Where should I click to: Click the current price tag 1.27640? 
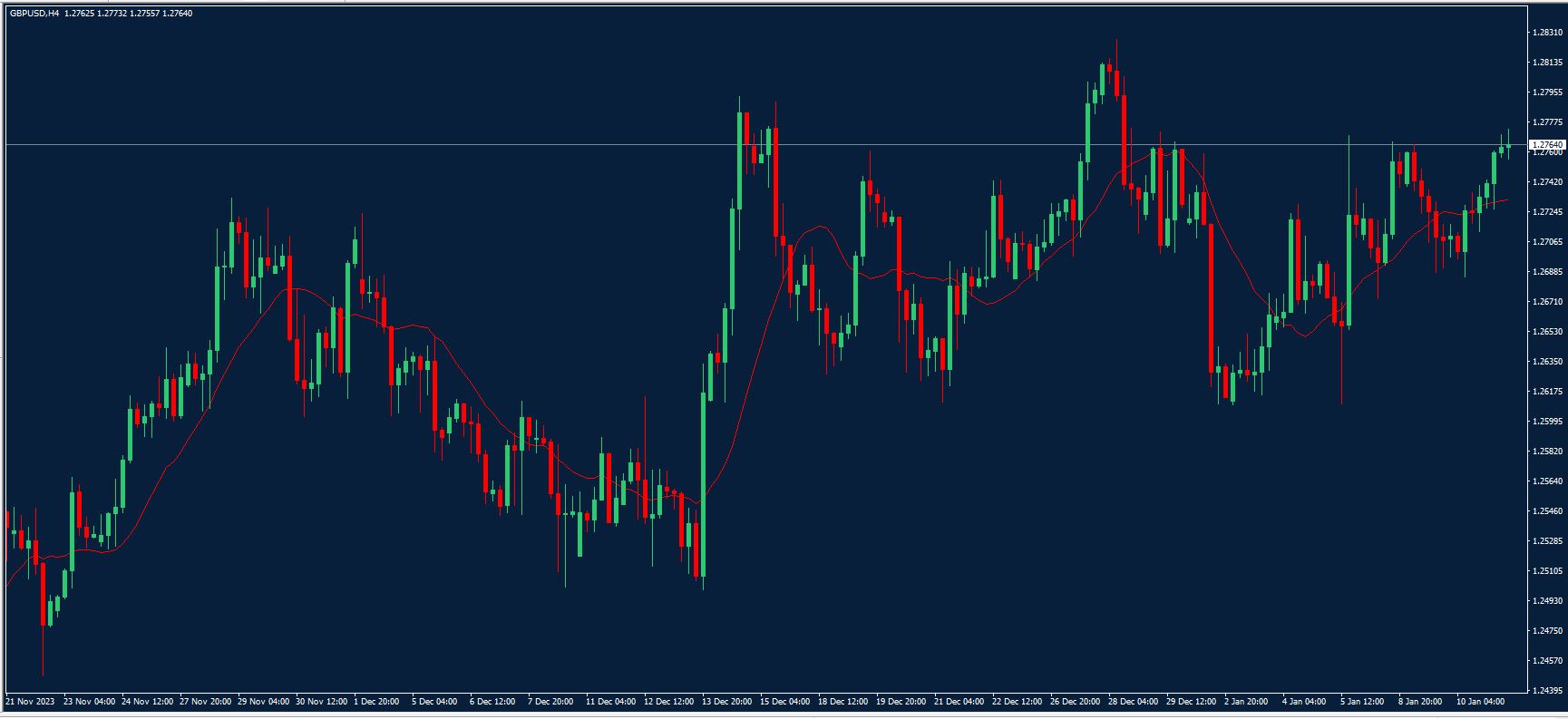click(1547, 144)
